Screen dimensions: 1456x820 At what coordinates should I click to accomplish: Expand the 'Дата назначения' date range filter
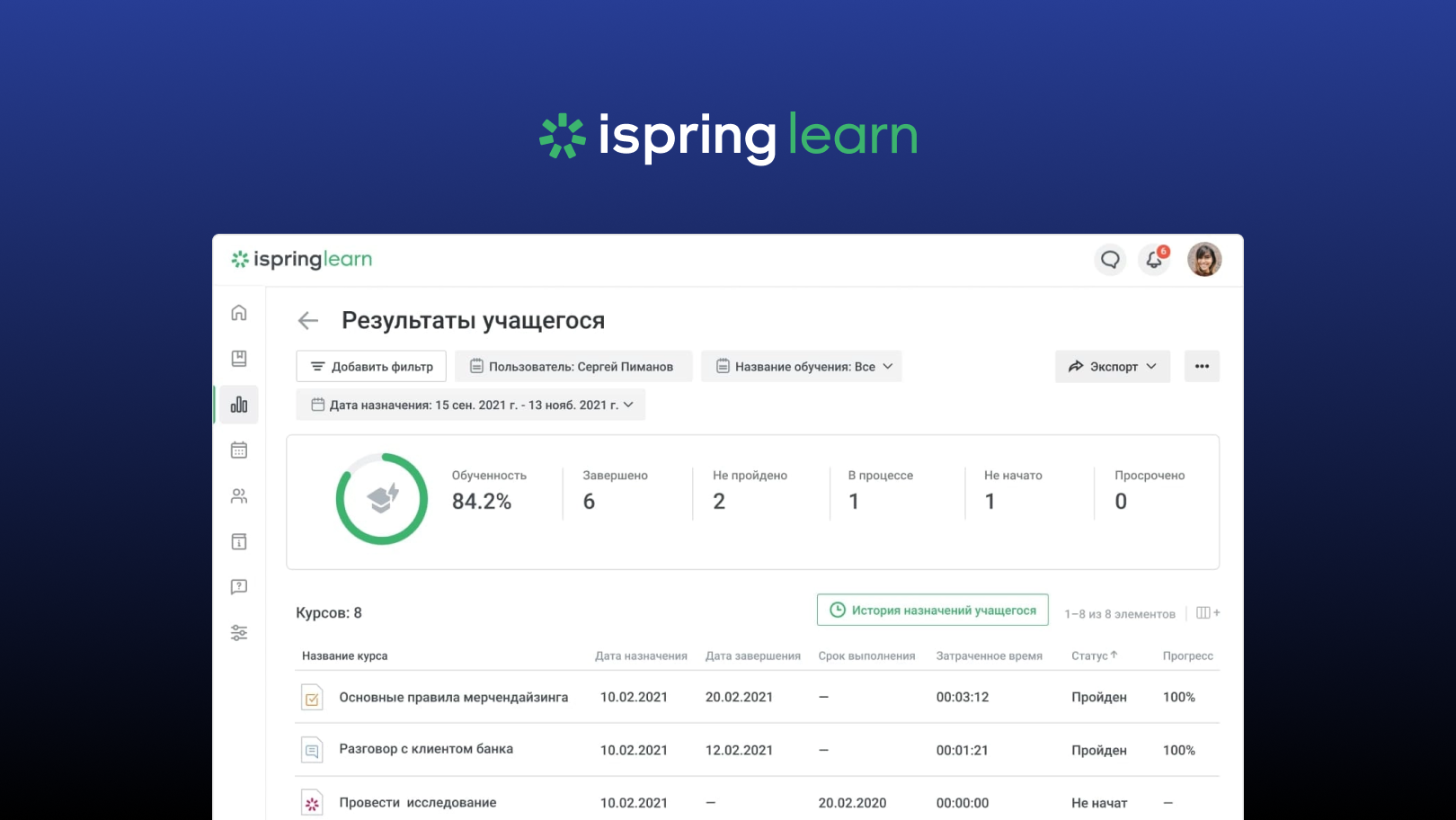pos(470,405)
